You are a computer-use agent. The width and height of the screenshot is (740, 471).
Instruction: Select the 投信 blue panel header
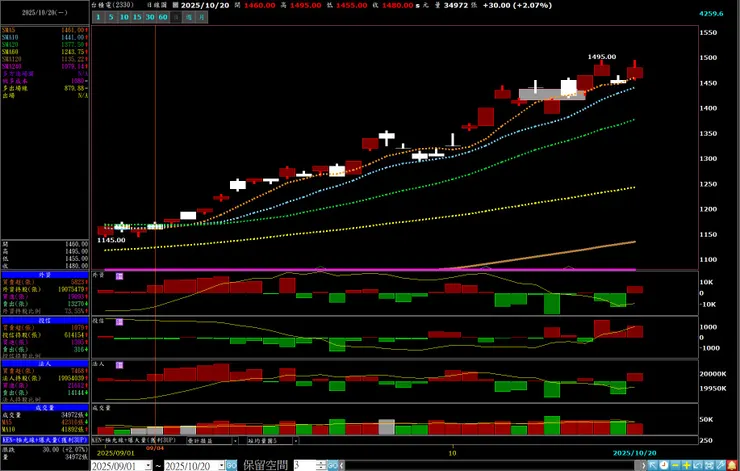[45, 320]
